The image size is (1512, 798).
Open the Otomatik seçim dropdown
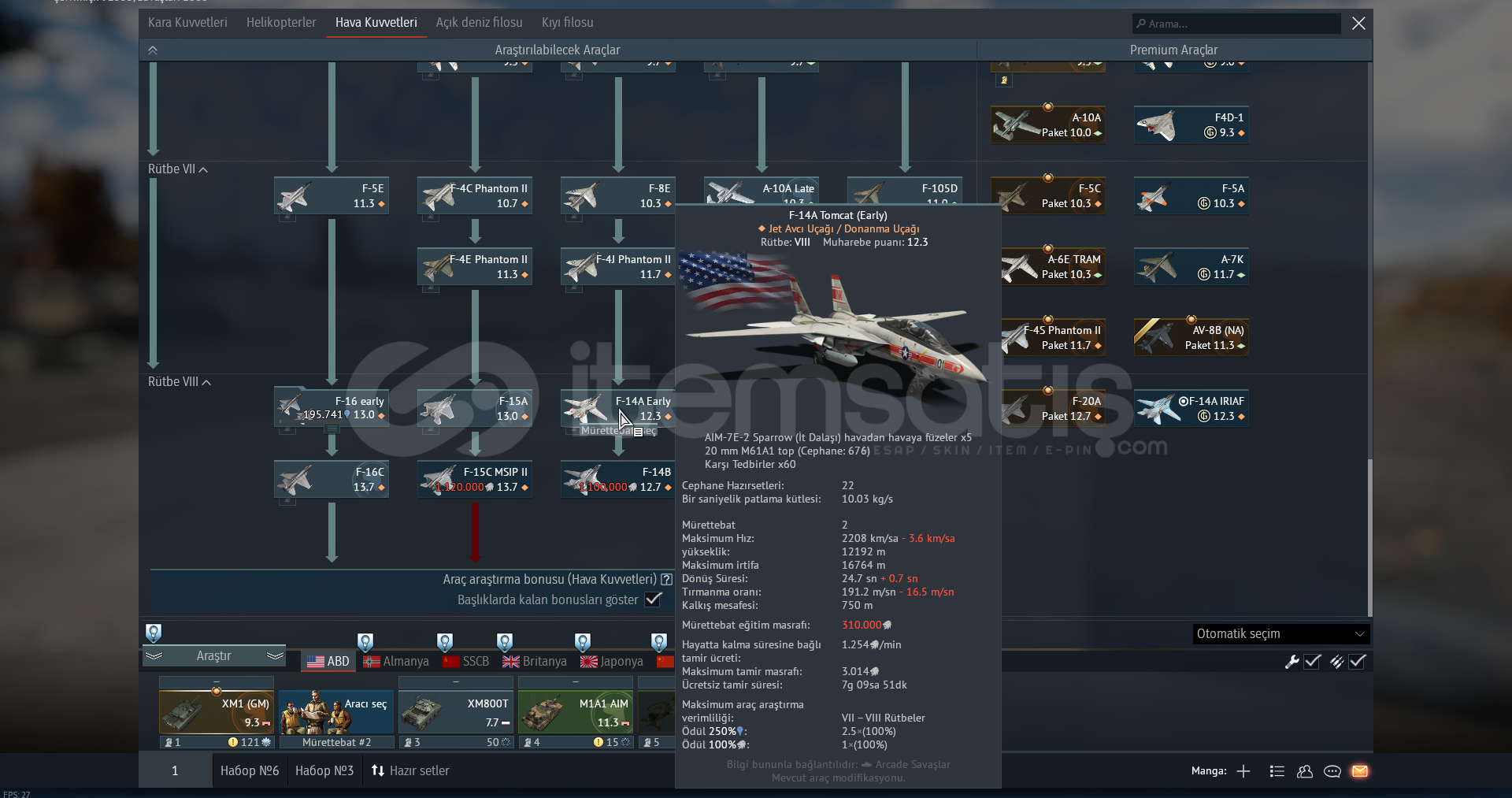click(x=1281, y=633)
